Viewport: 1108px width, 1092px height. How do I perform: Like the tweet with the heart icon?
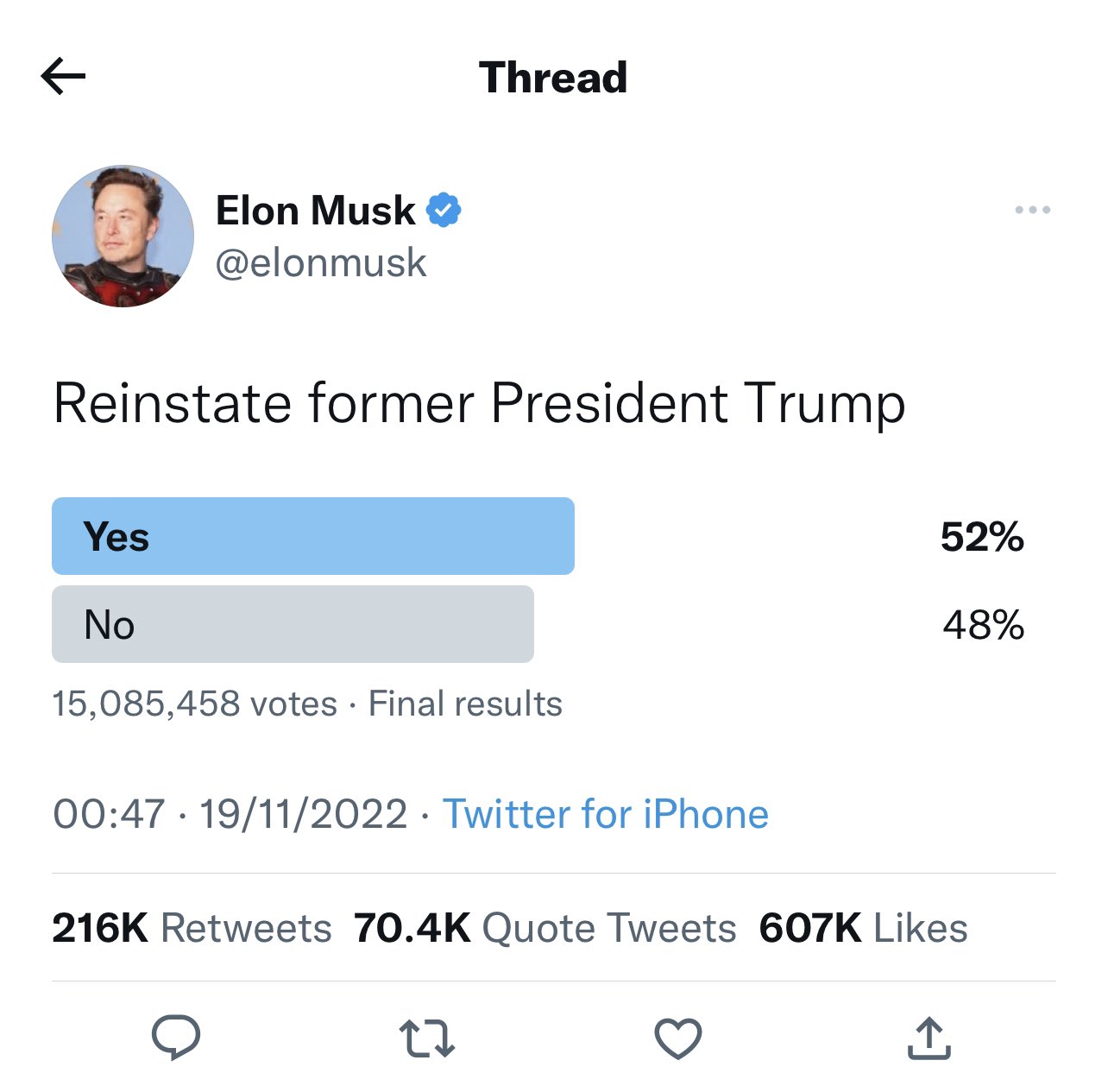point(678,1038)
